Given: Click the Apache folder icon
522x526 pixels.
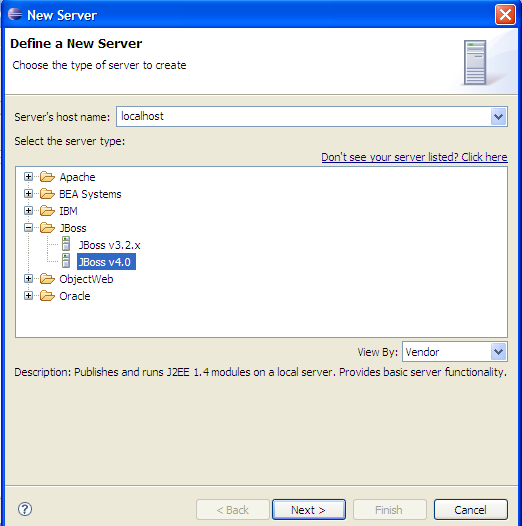Looking at the screenshot, I should [47, 177].
